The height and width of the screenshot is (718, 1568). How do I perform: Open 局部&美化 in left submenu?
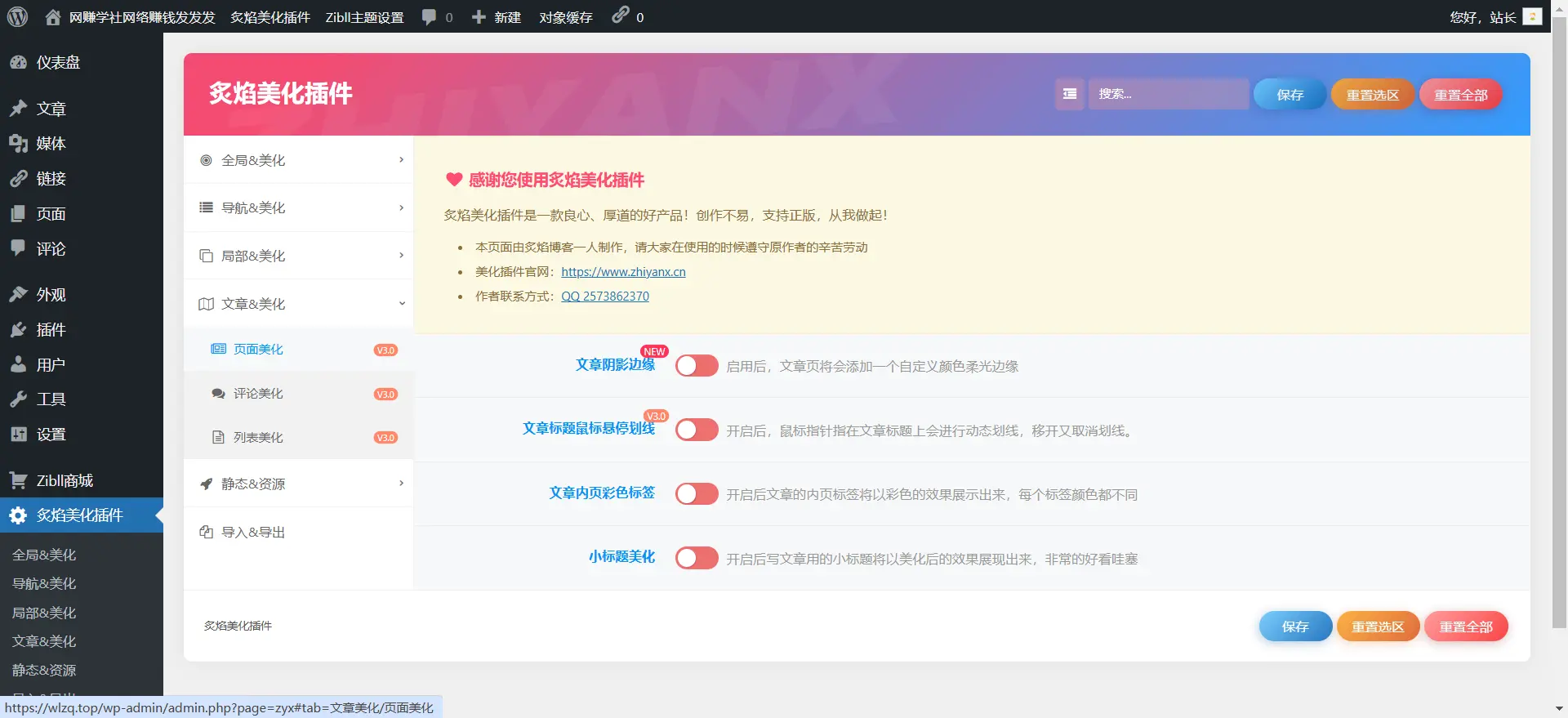pos(44,613)
